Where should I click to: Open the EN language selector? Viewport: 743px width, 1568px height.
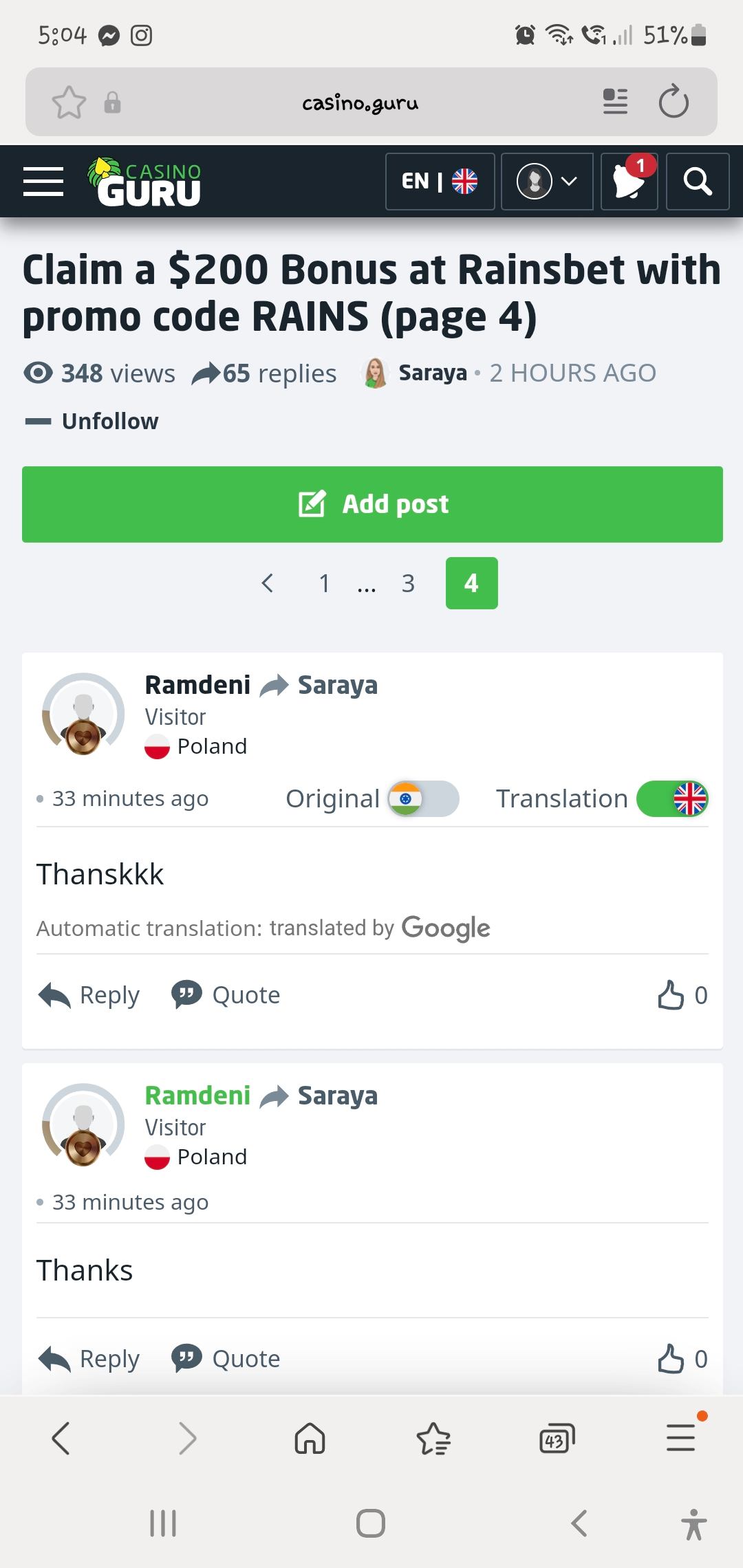(x=440, y=182)
